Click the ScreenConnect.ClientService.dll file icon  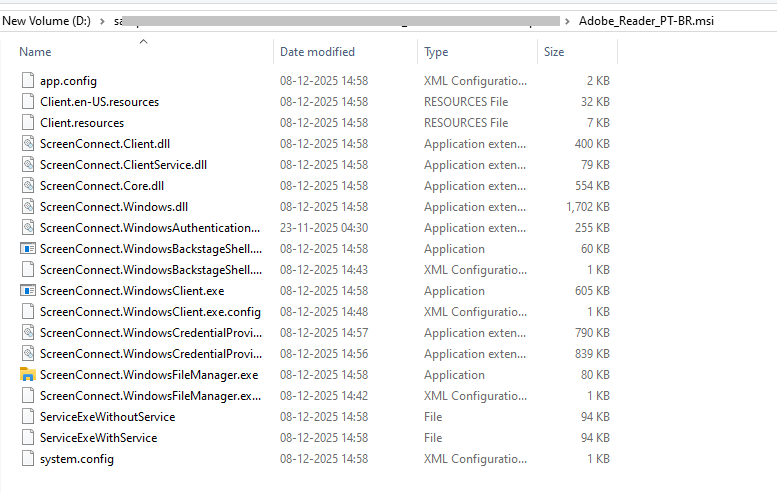(x=28, y=164)
